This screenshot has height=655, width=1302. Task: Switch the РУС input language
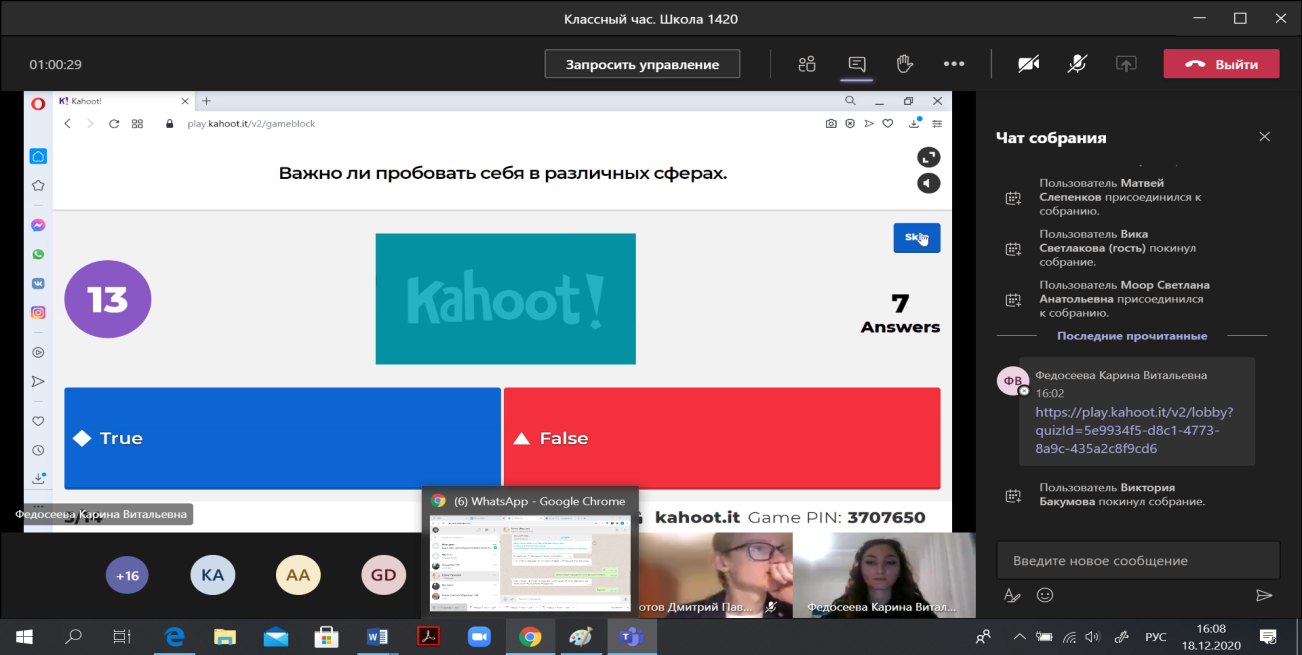click(x=1157, y=635)
